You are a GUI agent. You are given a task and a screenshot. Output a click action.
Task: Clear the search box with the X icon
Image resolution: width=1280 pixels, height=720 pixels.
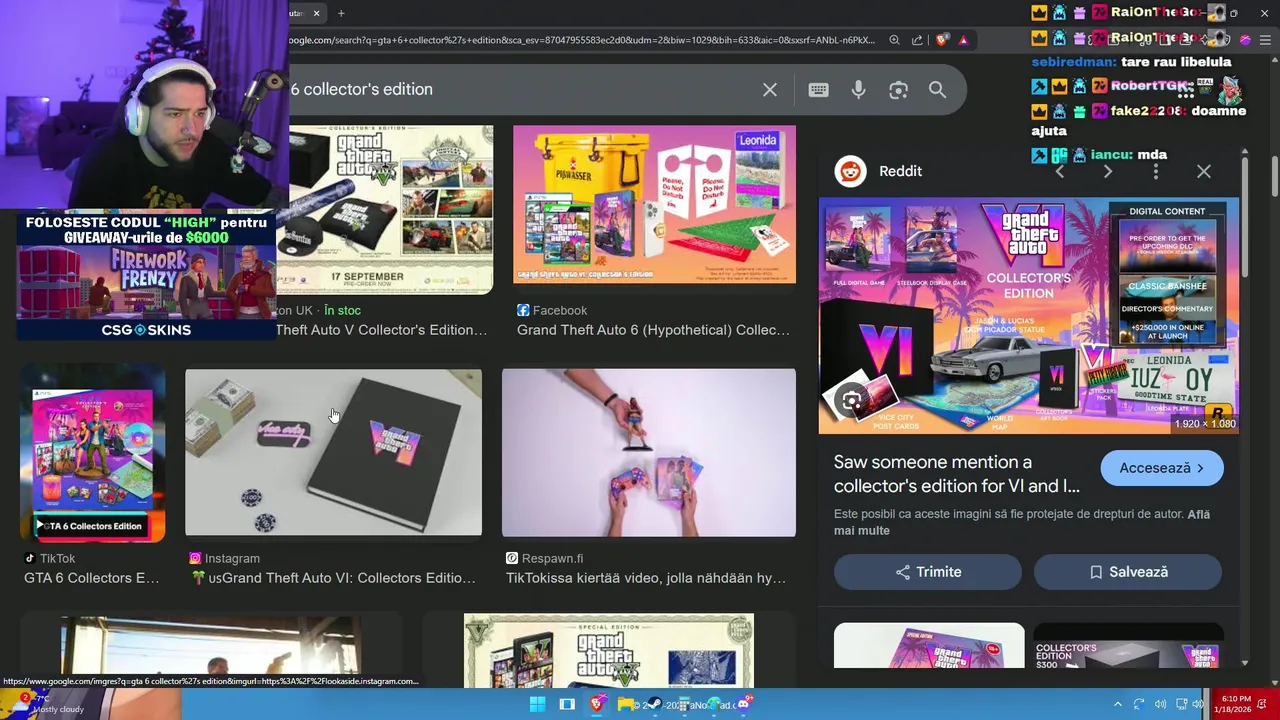[770, 90]
